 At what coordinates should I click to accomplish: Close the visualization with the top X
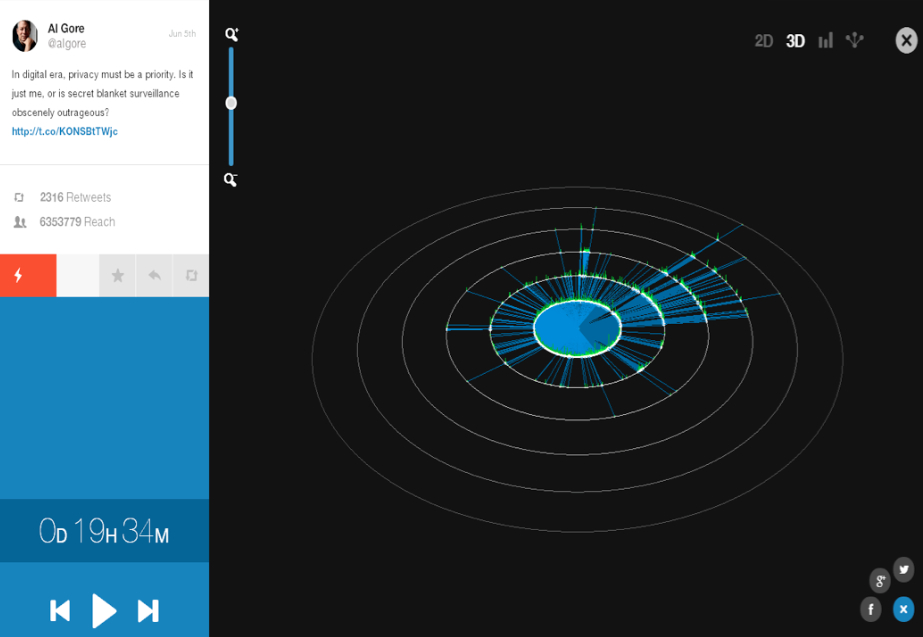(x=906, y=40)
